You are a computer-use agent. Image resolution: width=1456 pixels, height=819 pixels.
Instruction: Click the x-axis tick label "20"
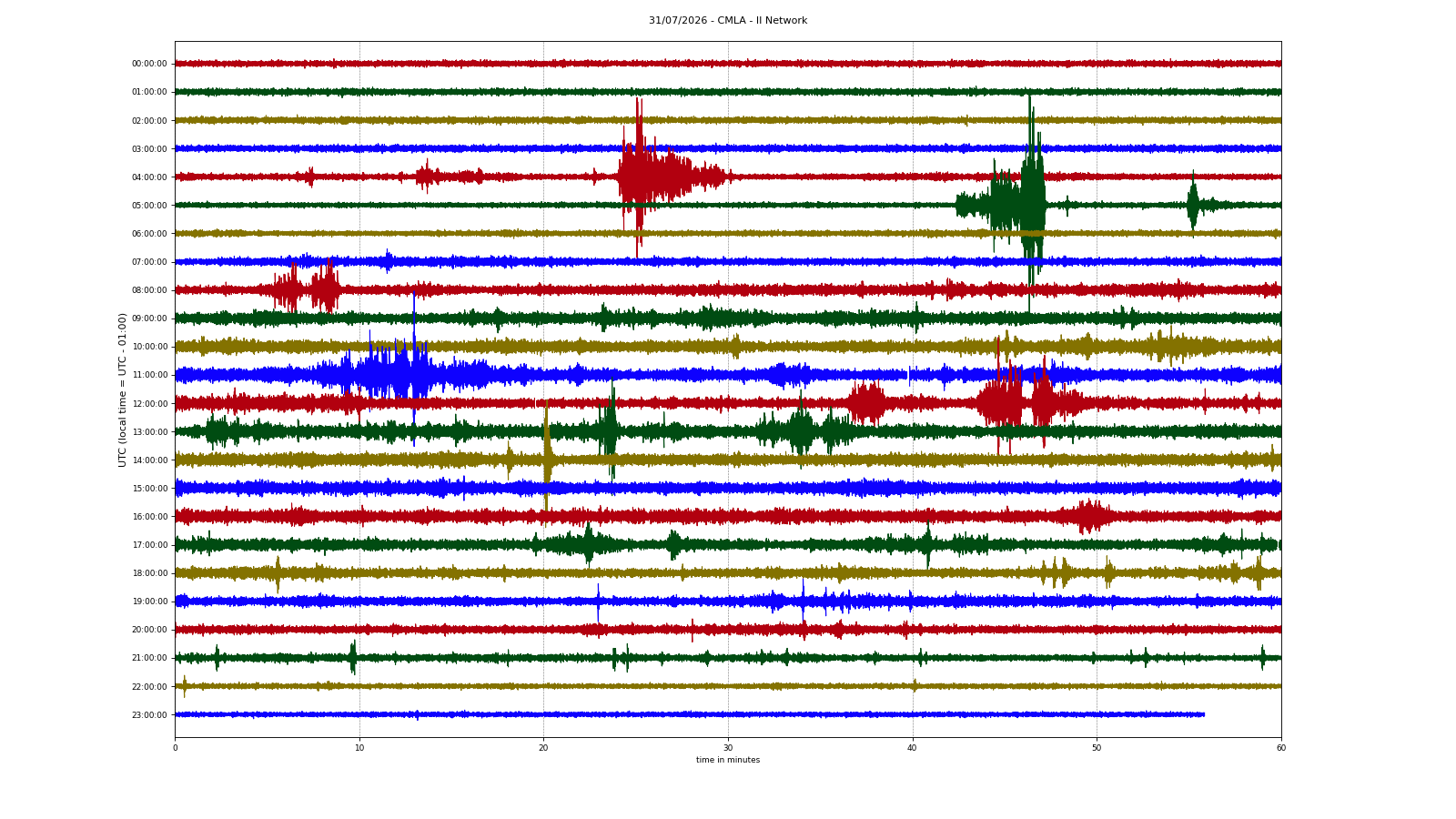coord(543,748)
